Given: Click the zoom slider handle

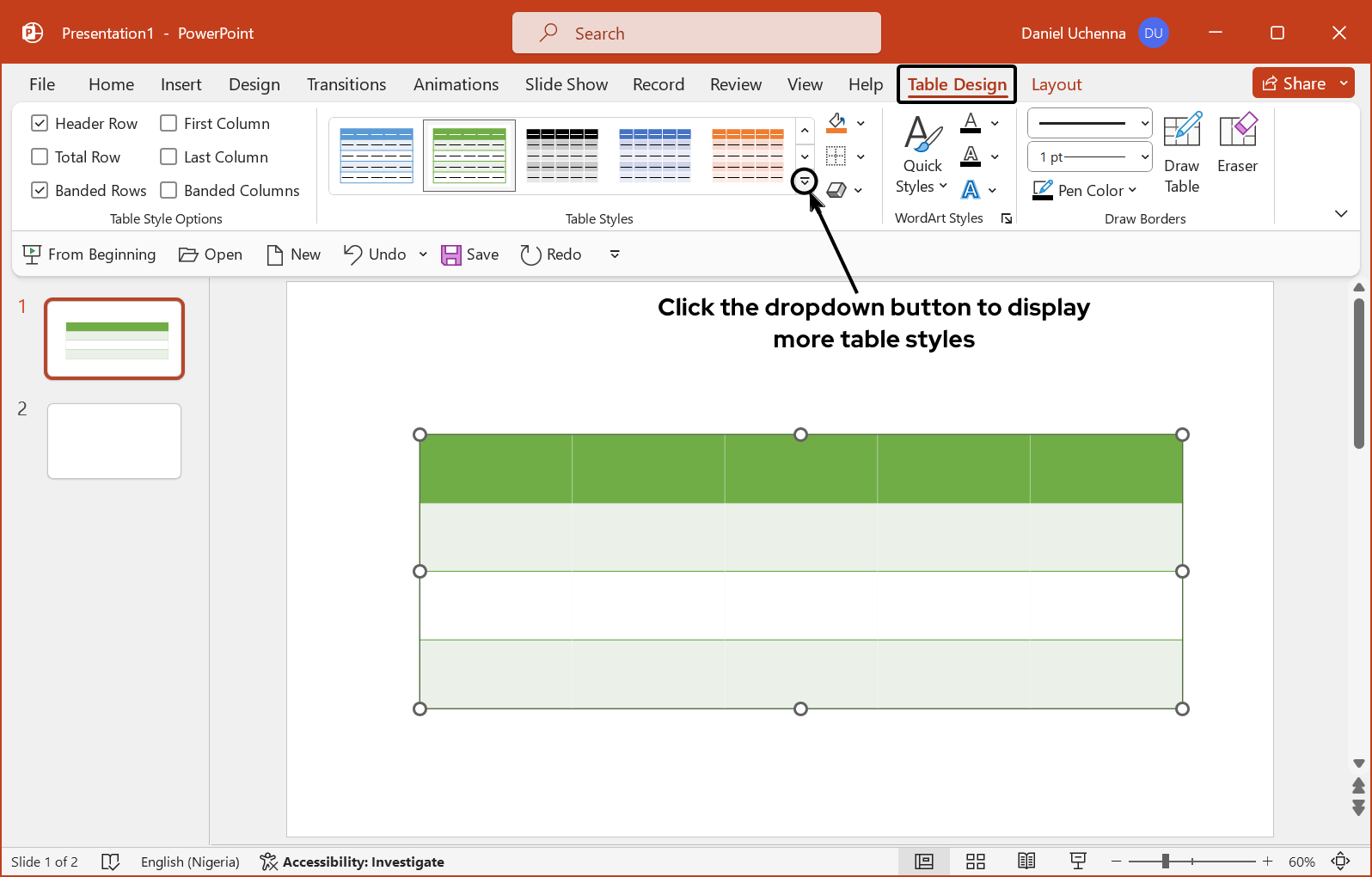Looking at the screenshot, I should coord(1166,862).
